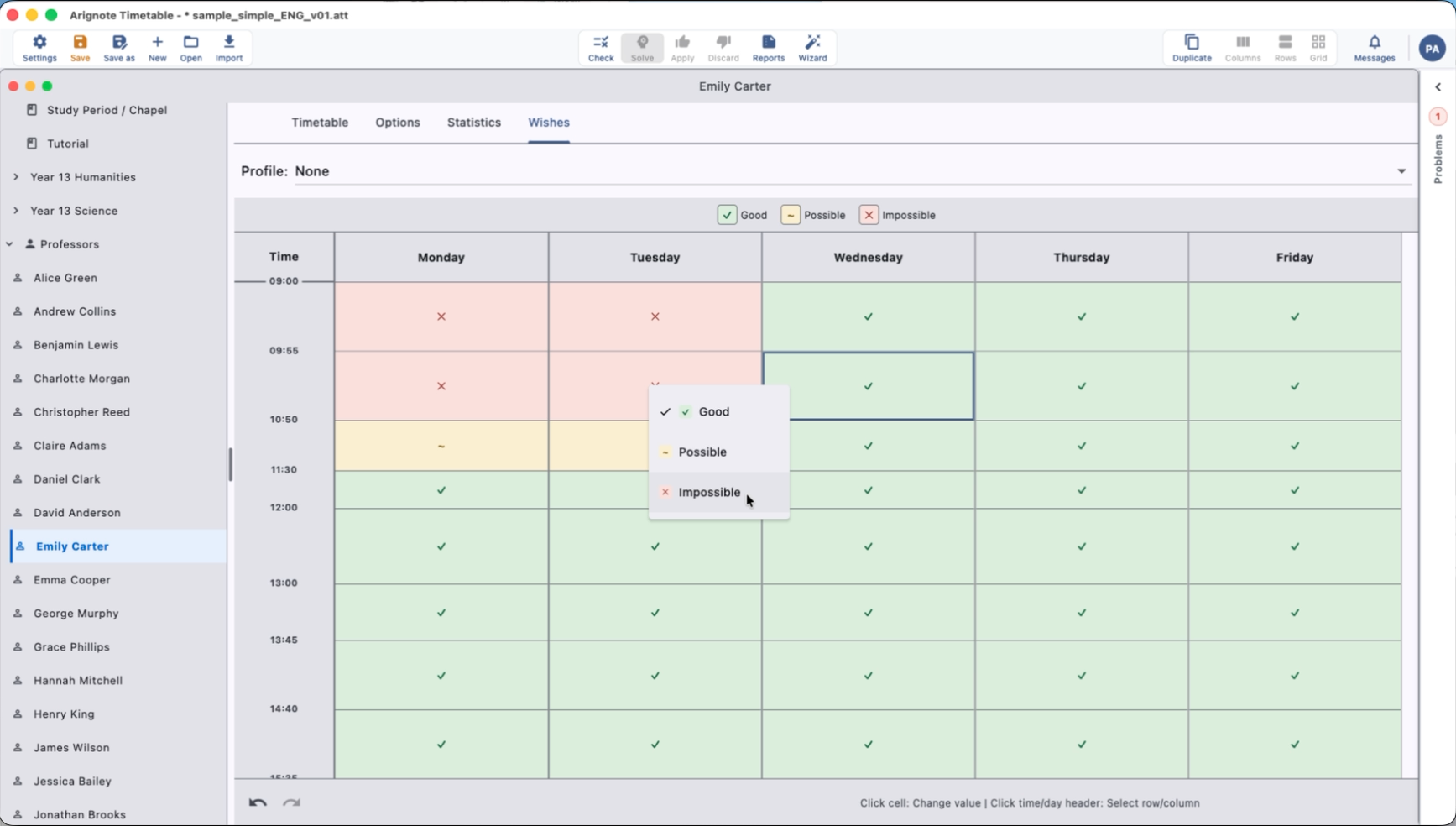
Task: Select the Friday column header
Action: click(x=1295, y=258)
